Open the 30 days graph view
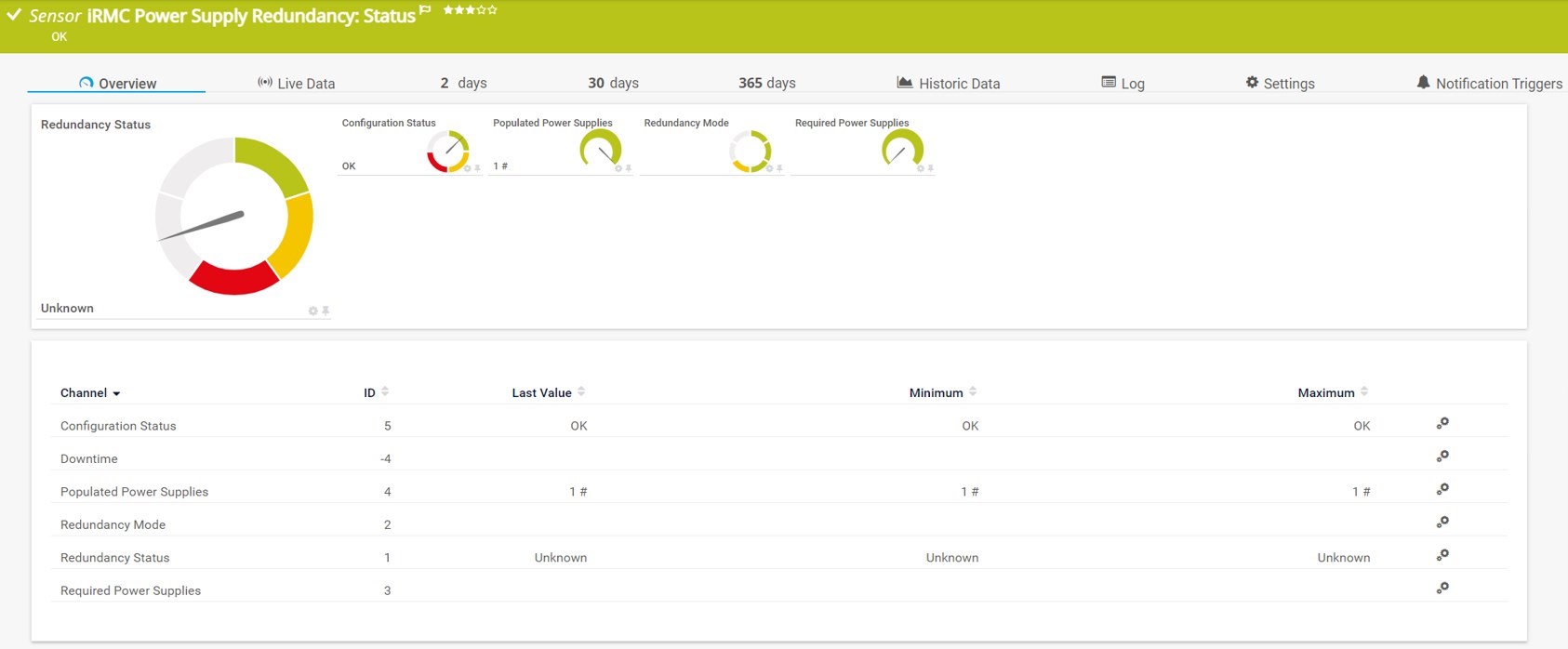The image size is (1568, 649). [x=613, y=83]
